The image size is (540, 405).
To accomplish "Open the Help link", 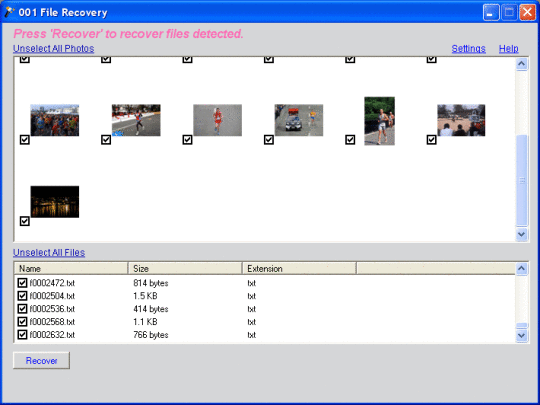I will (x=509, y=49).
